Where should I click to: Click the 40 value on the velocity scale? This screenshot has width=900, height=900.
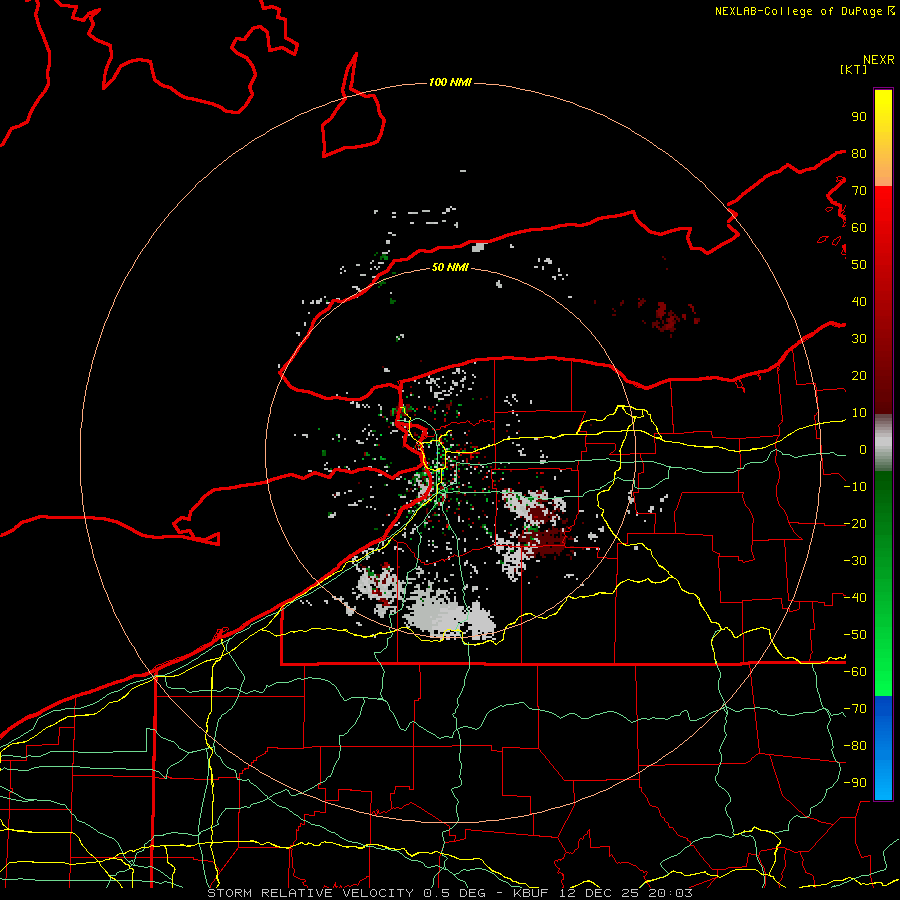tap(859, 301)
